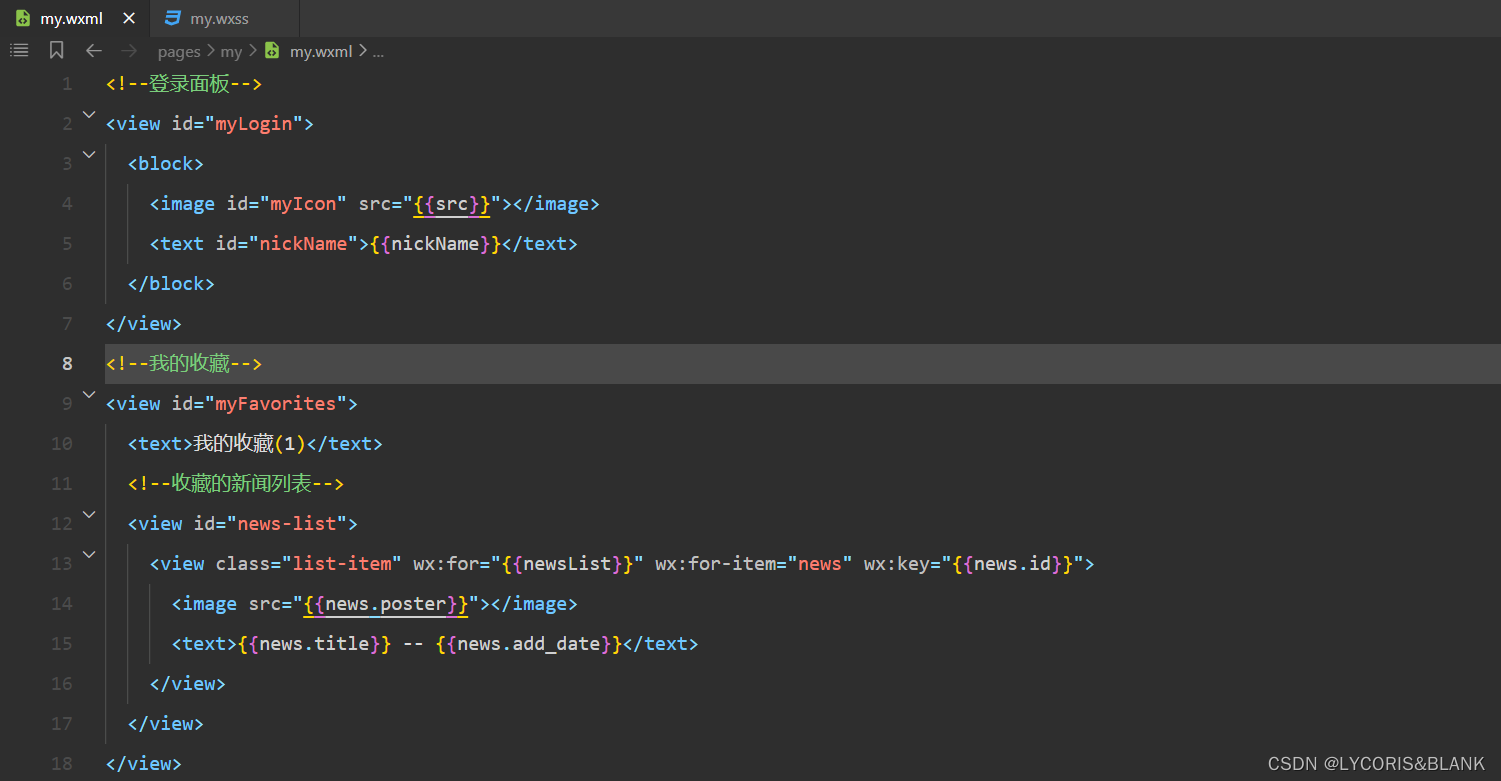Screen dimensions: 1501x781
Task: Click the {{news.title}} binding
Action: coord(314,644)
